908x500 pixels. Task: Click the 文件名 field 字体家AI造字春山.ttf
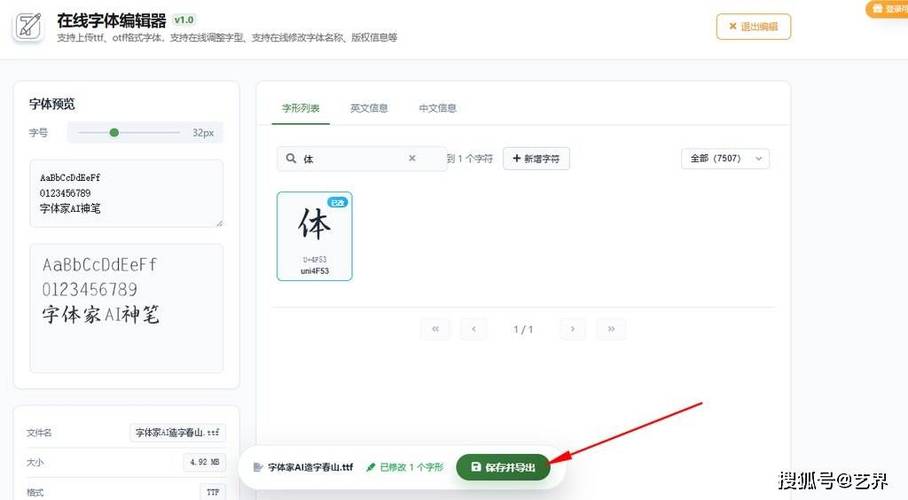(x=177, y=433)
